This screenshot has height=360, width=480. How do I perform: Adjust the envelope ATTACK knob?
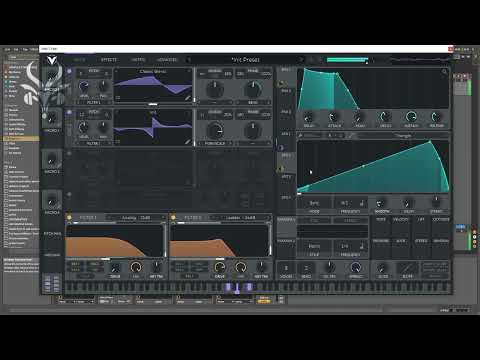tap(334, 117)
